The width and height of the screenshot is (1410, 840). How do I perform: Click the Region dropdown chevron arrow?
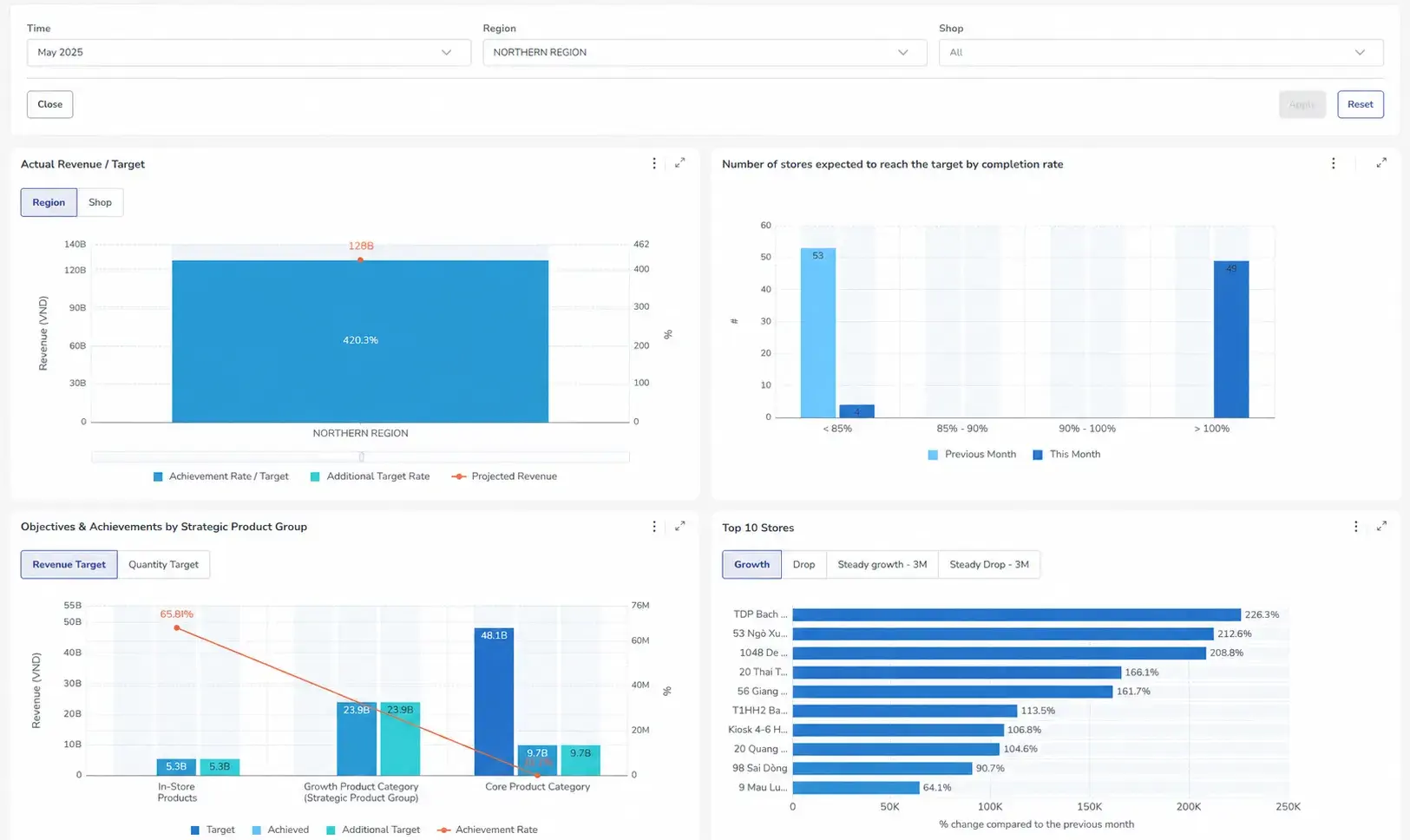(x=902, y=52)
